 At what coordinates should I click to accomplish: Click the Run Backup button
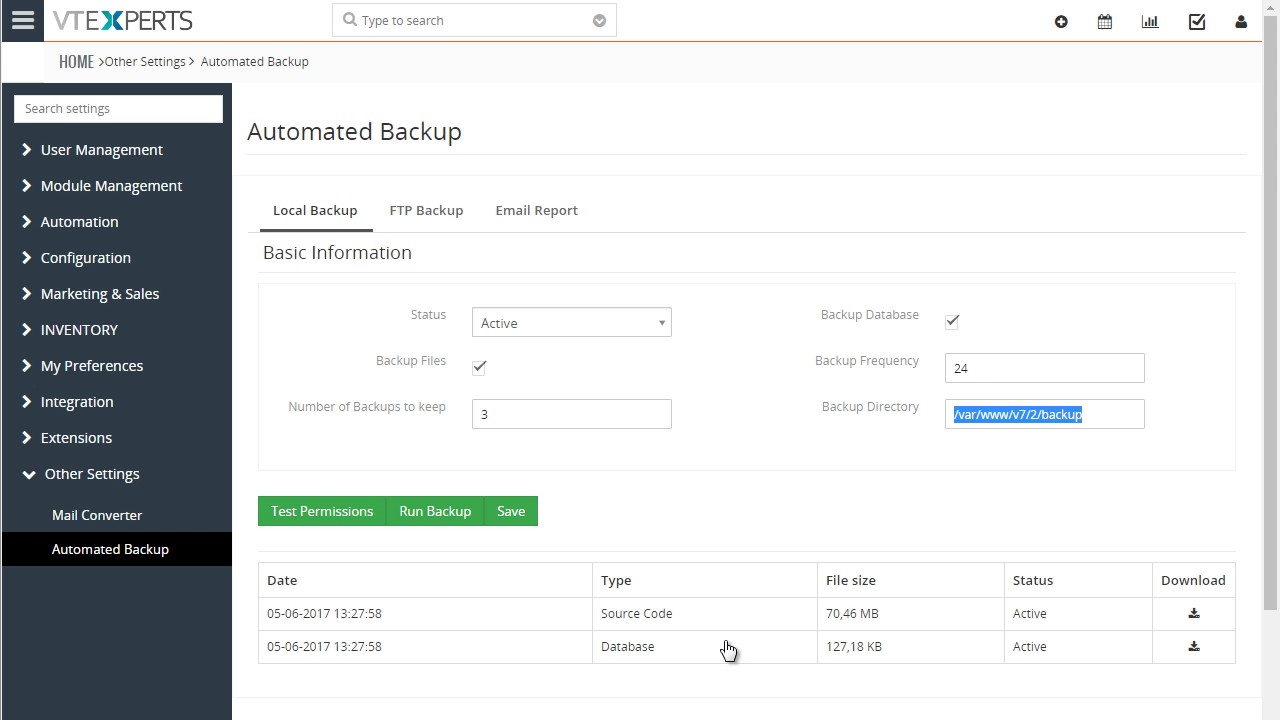coord(435,511)
